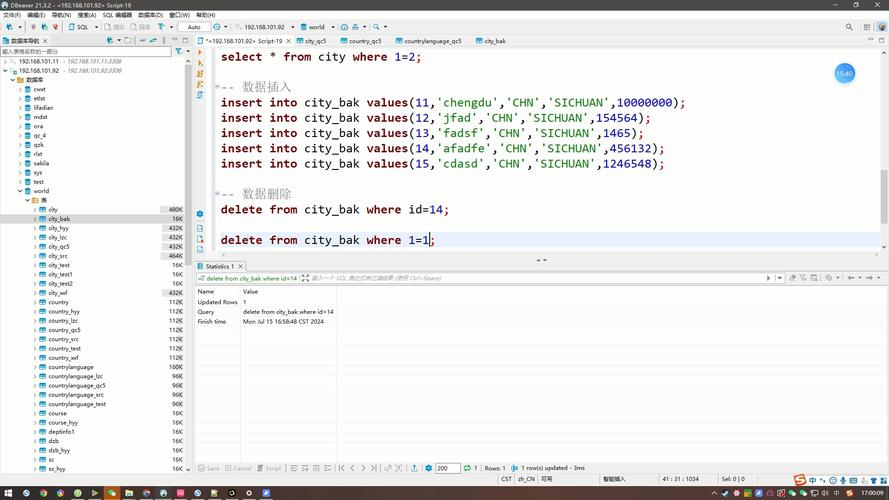Click the results forward navigation arrow icon
Image resolution: width=889 pixels, height=500 pixels.
point(869,278)
